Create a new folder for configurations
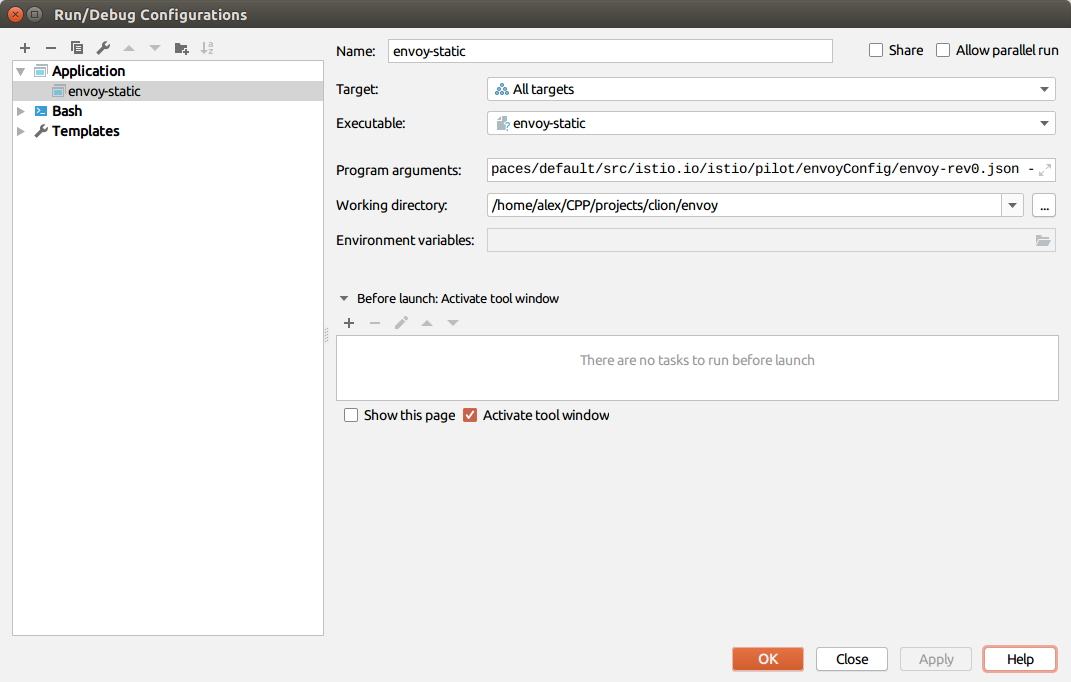The image size is (1071, 682). tap(181, 47)
